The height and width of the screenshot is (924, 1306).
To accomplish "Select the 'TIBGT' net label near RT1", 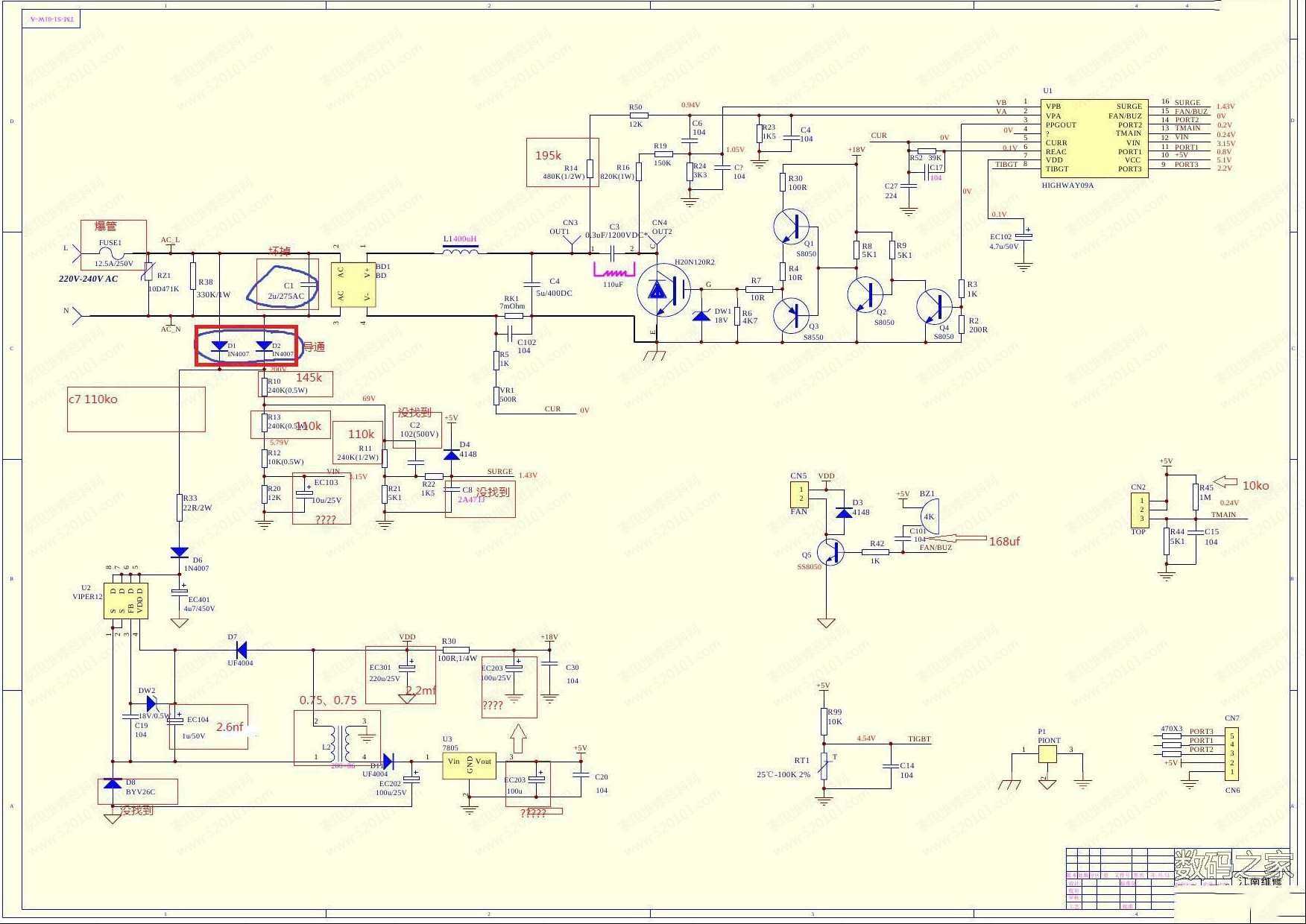I will coord(919,738).
